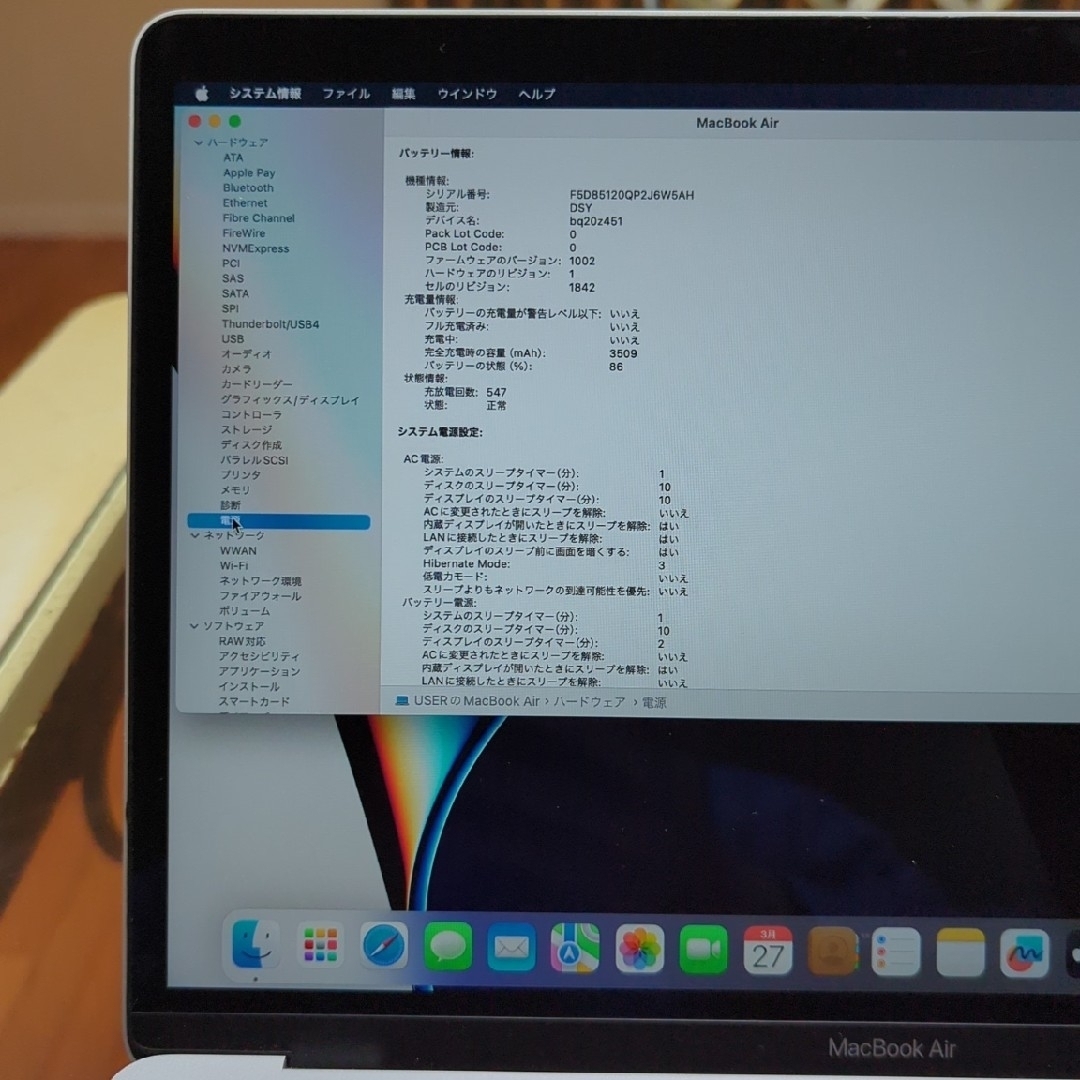Select アプリケーション in the sidebar
This screenshot has width=1080, height=1080.
pyautogui.click(x=259, y=672)
